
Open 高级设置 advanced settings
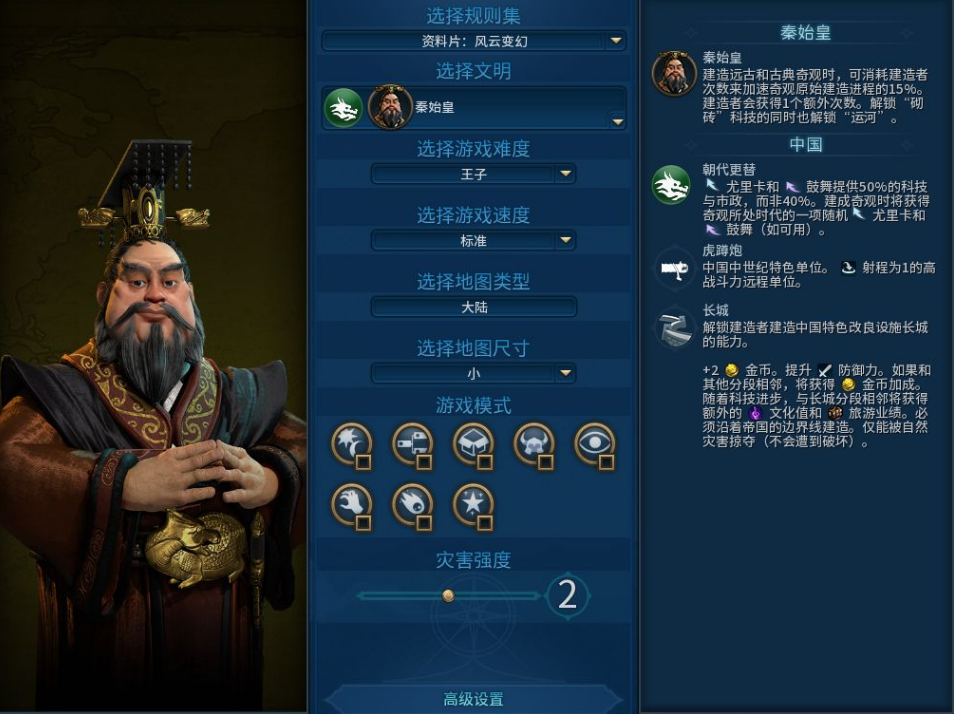pyautogui.click(x=473, y=699)
